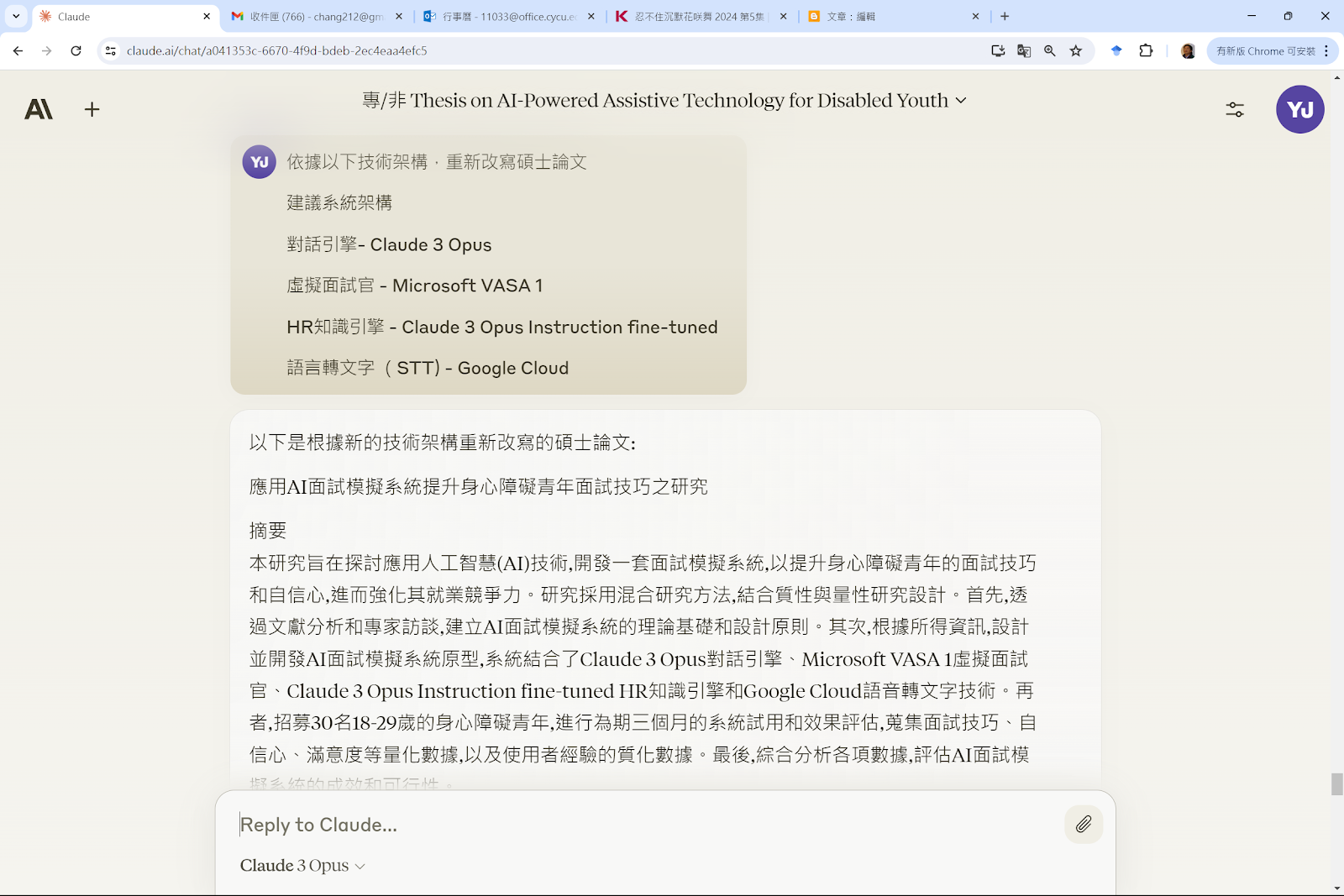
Task: Restore down the Chrome window
Action: tap(1288, 16)
